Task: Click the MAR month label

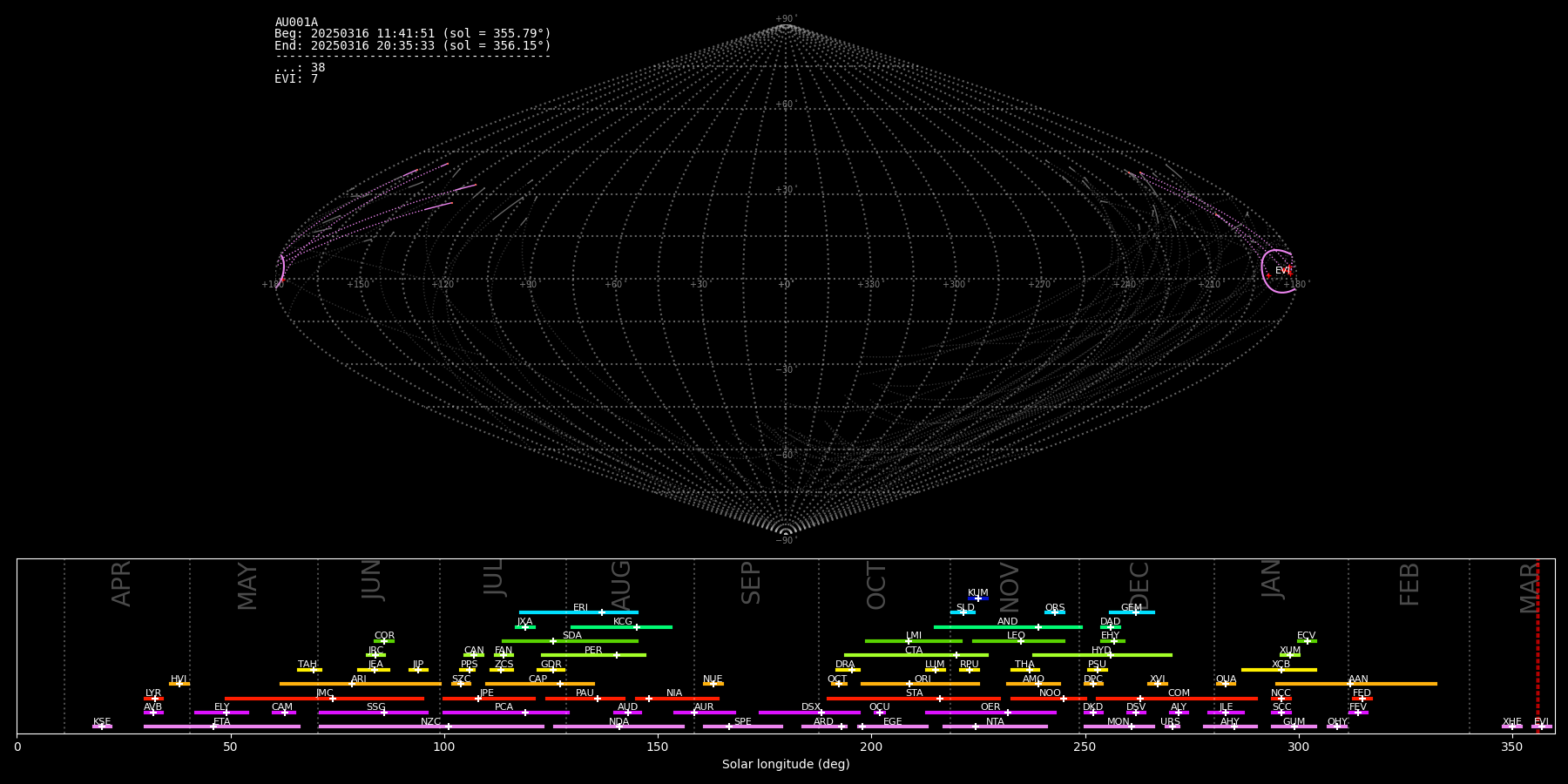Action: [1529, 588]
